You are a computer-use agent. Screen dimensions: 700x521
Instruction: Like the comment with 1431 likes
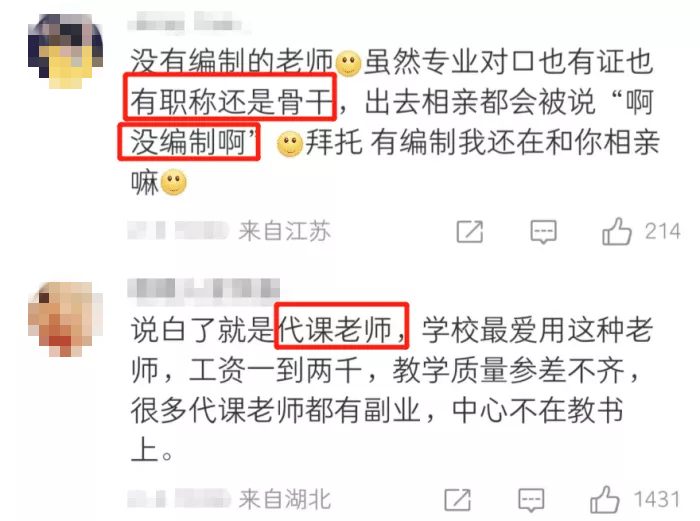604,499
